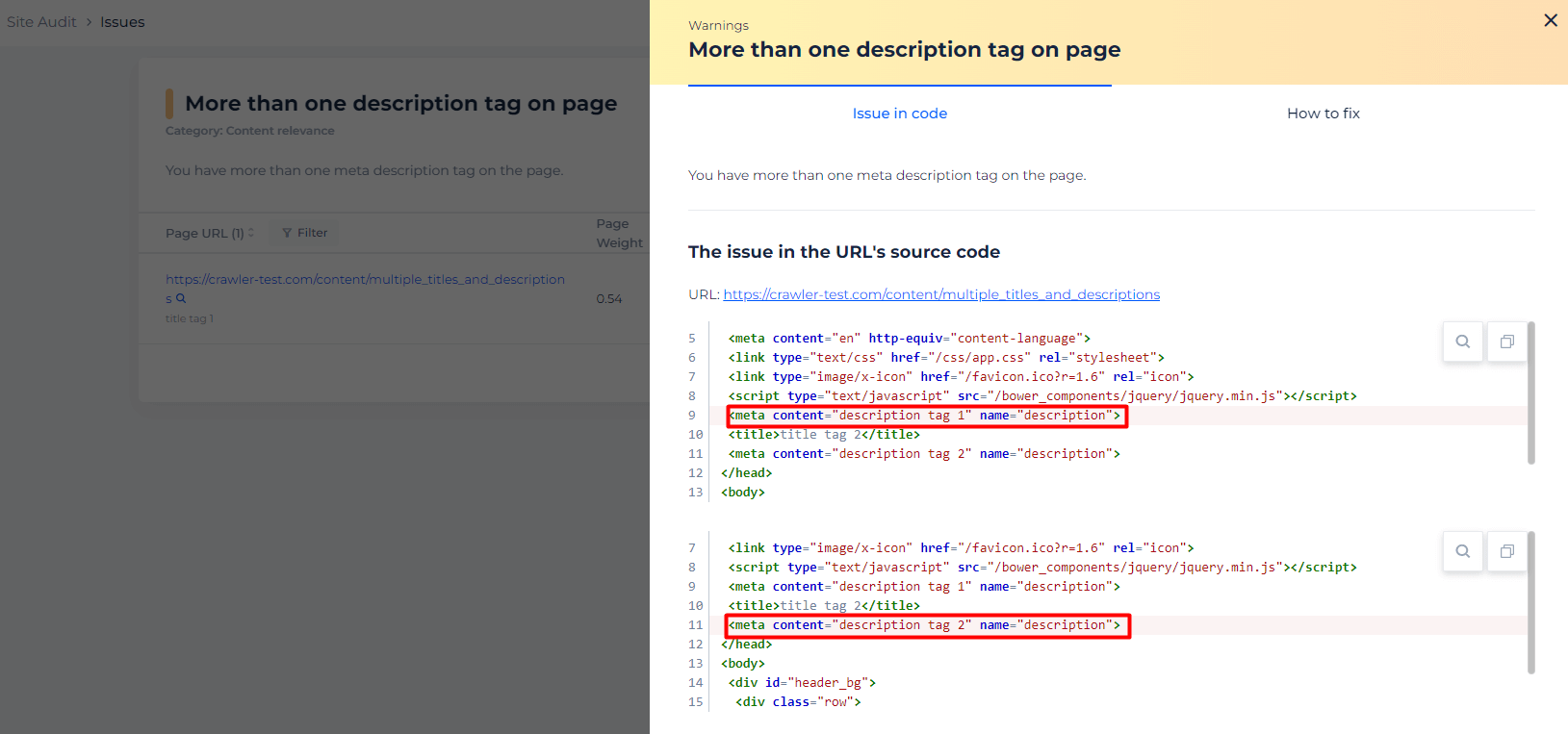Screen dimensions: 1568x734
Task: Click magnifier icon beside the page URL
Action: [181, 298]
